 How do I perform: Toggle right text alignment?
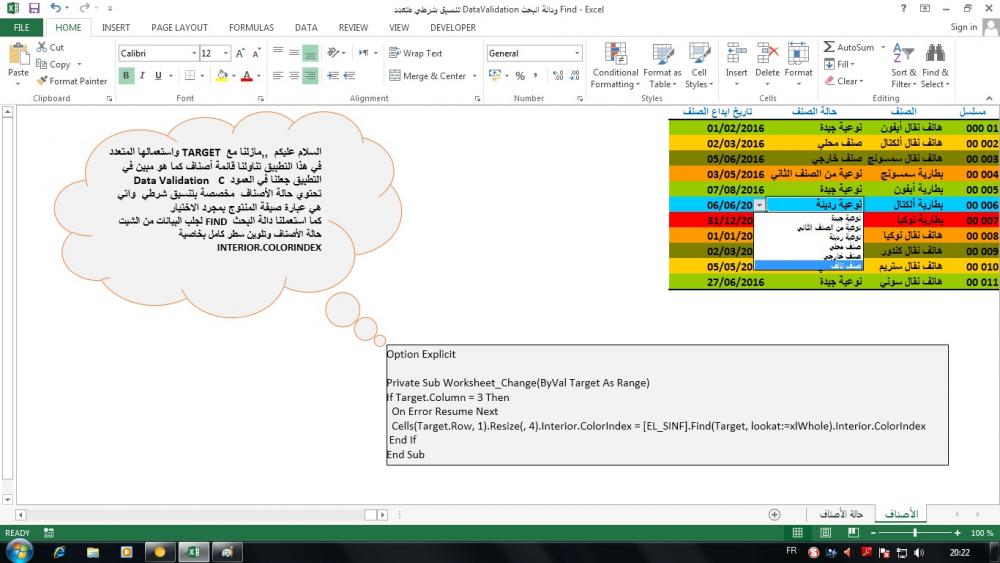click(x=310, y=76)
